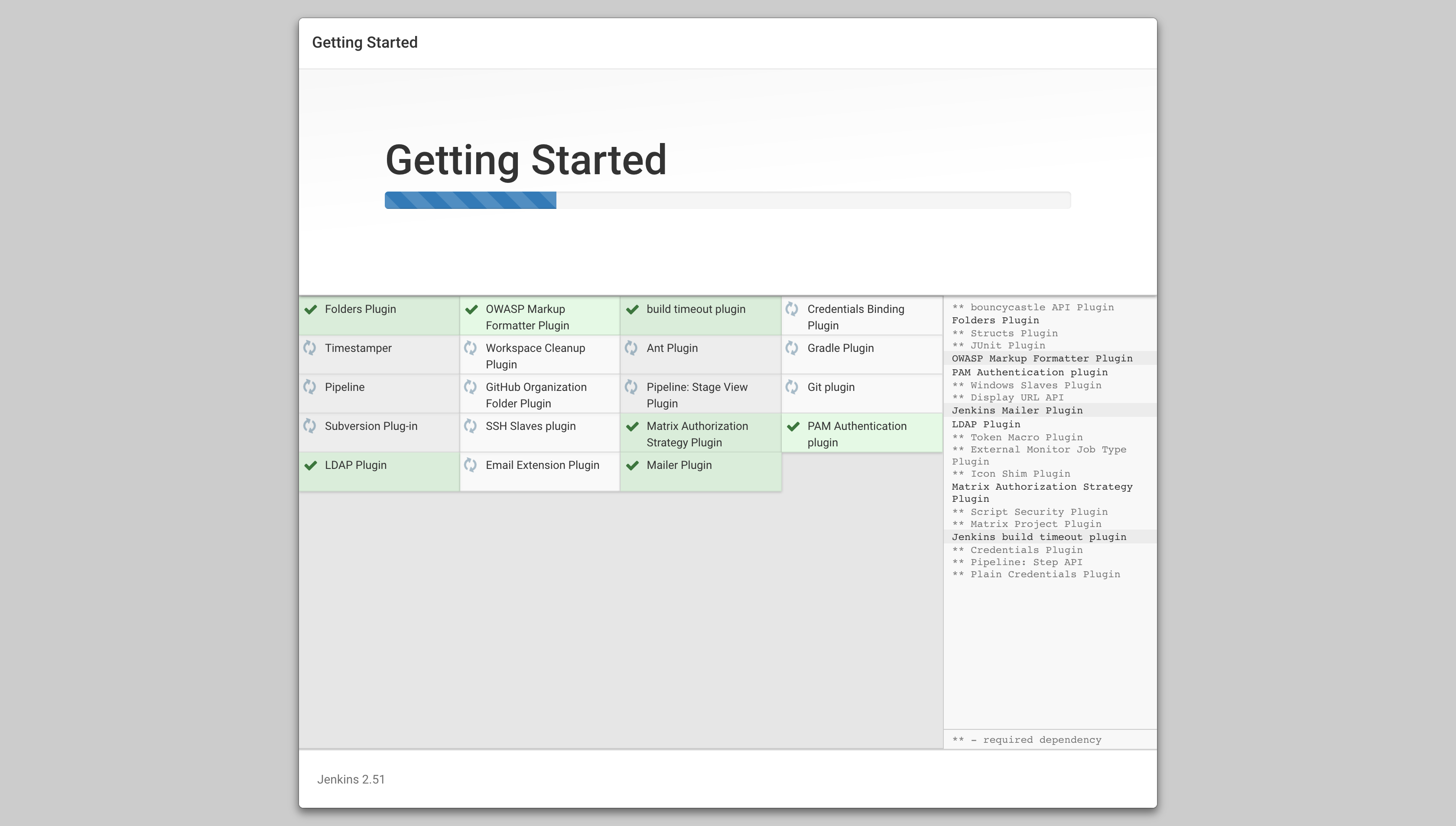This screenshot has height=826, width=1456.
Task: Click the pending icon beside Workspace Cleanup Plugin
Action: pyautogui.click(x=471, y=348)
